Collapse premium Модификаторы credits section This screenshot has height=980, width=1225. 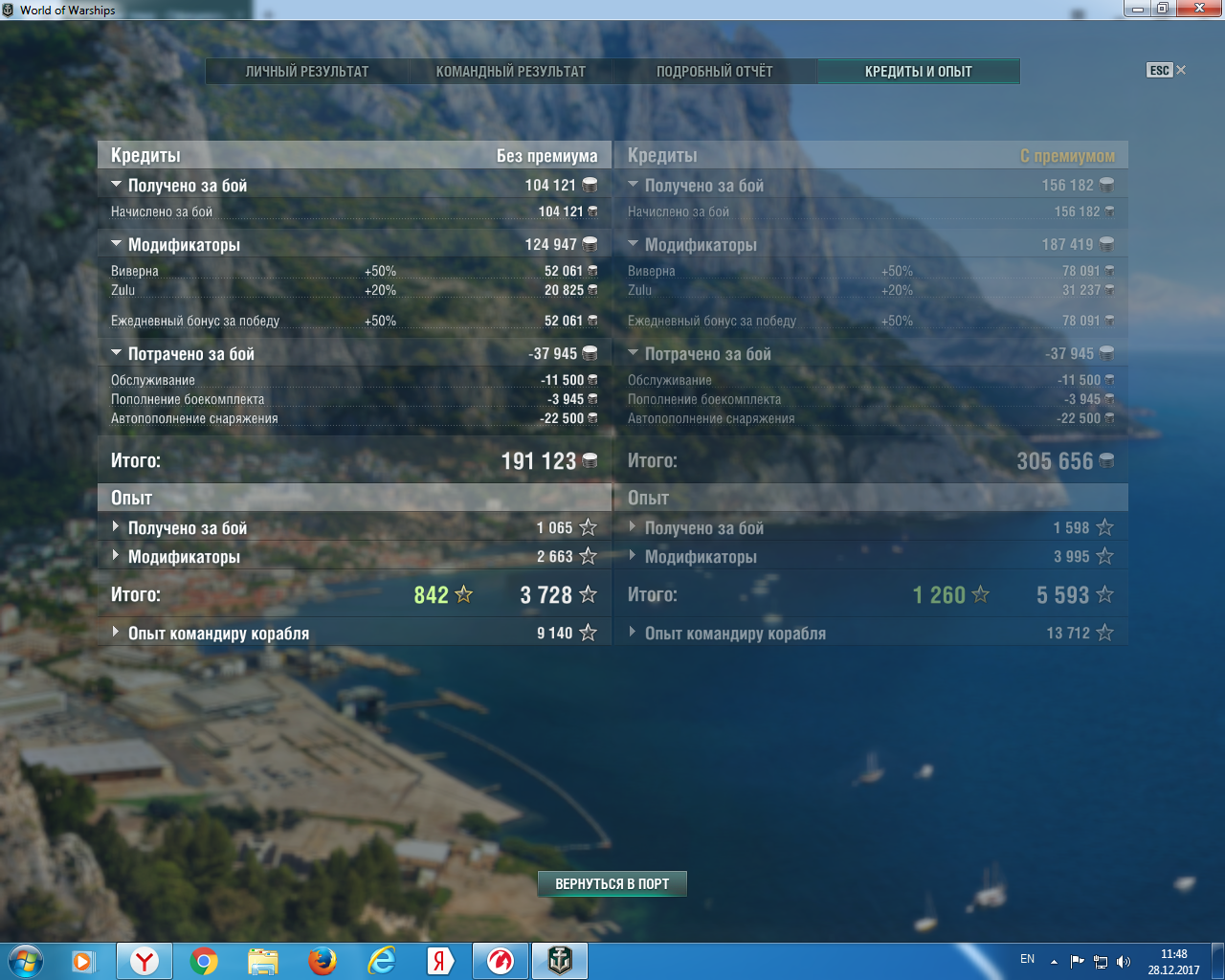633,243
